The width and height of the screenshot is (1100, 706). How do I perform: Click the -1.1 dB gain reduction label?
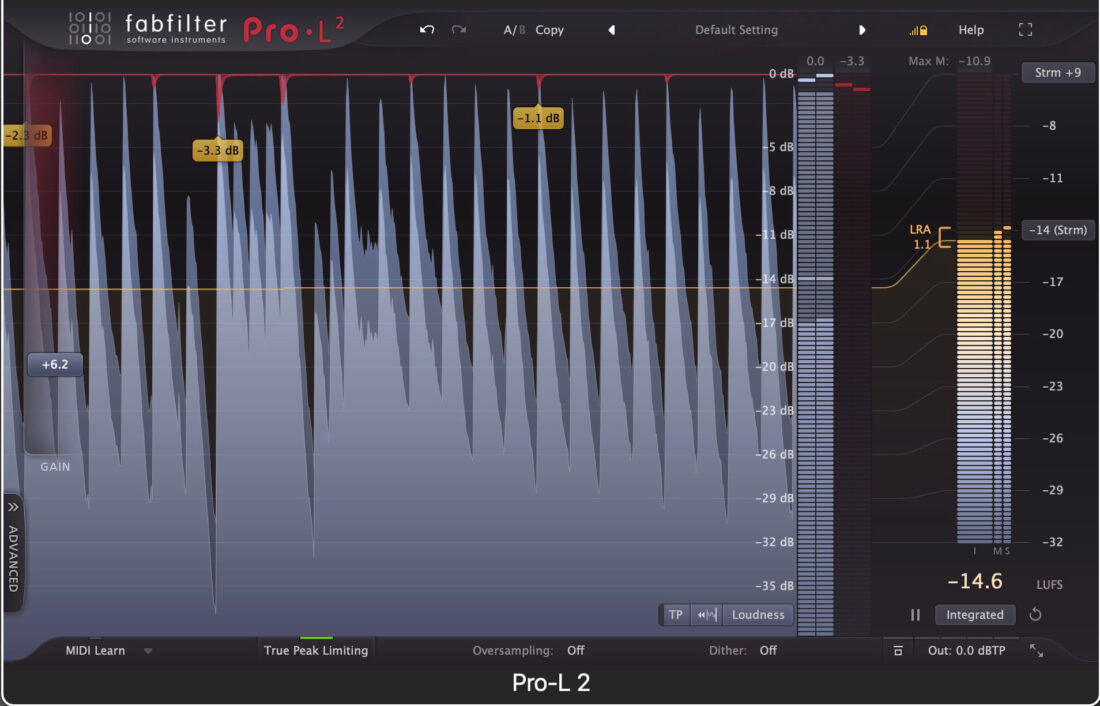[x=538, y=118]
